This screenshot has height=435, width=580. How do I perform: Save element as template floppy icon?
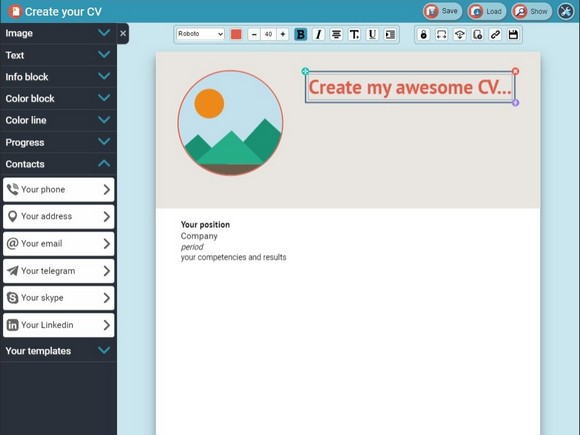pyautogui.click(x=513, y=34)
